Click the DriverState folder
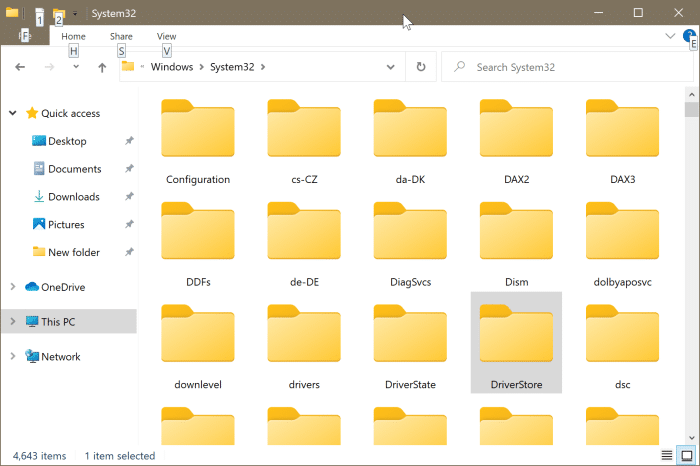 click(x=410, y=348)
